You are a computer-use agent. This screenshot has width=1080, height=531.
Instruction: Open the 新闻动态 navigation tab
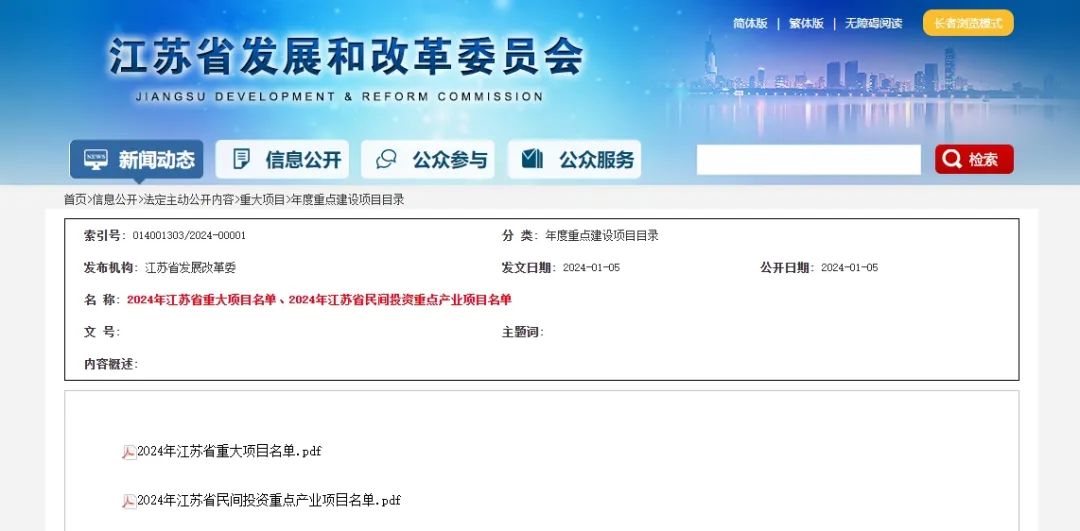(137, 160)
